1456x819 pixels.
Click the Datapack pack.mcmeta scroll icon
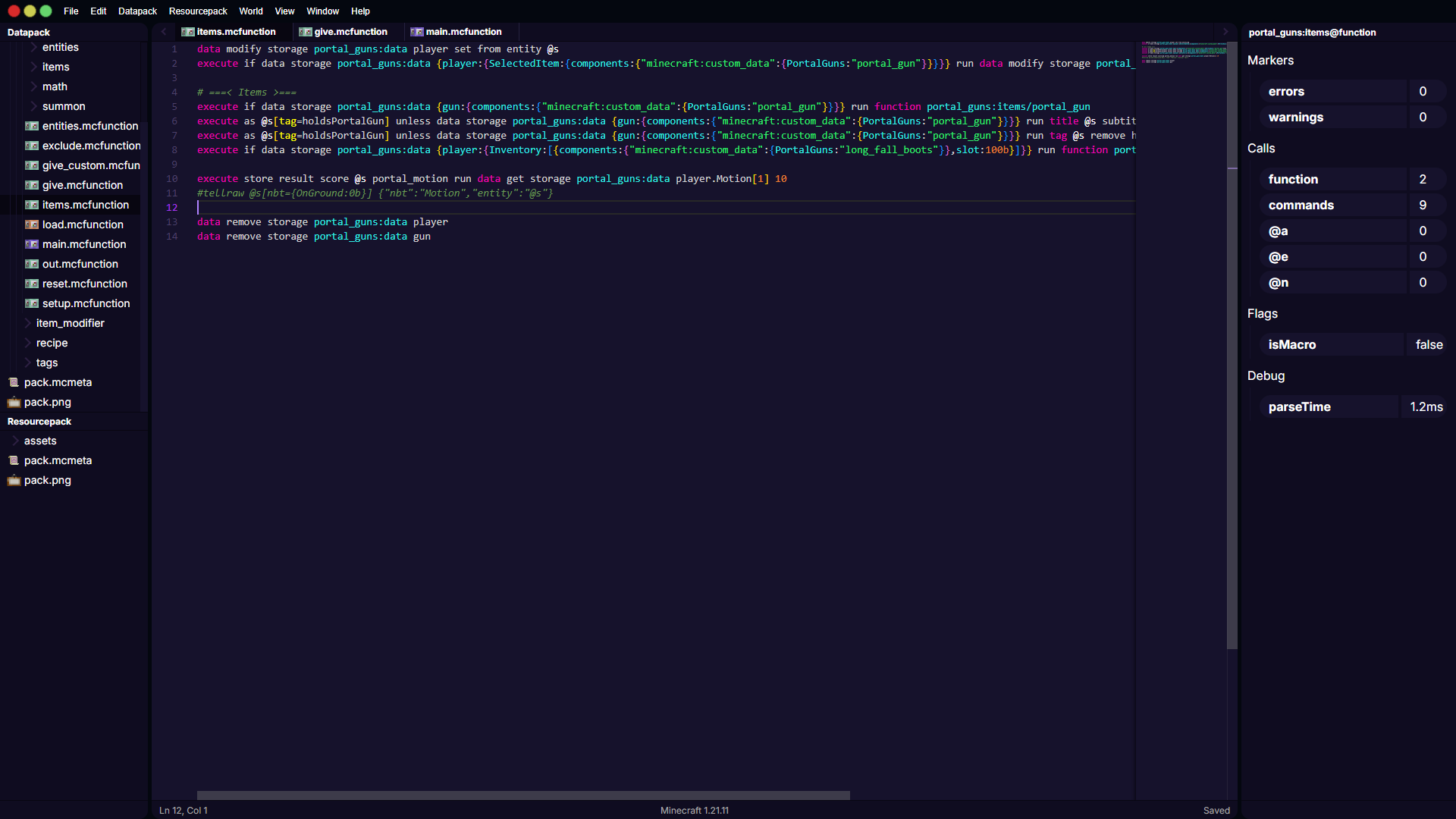tap(14, 382)
